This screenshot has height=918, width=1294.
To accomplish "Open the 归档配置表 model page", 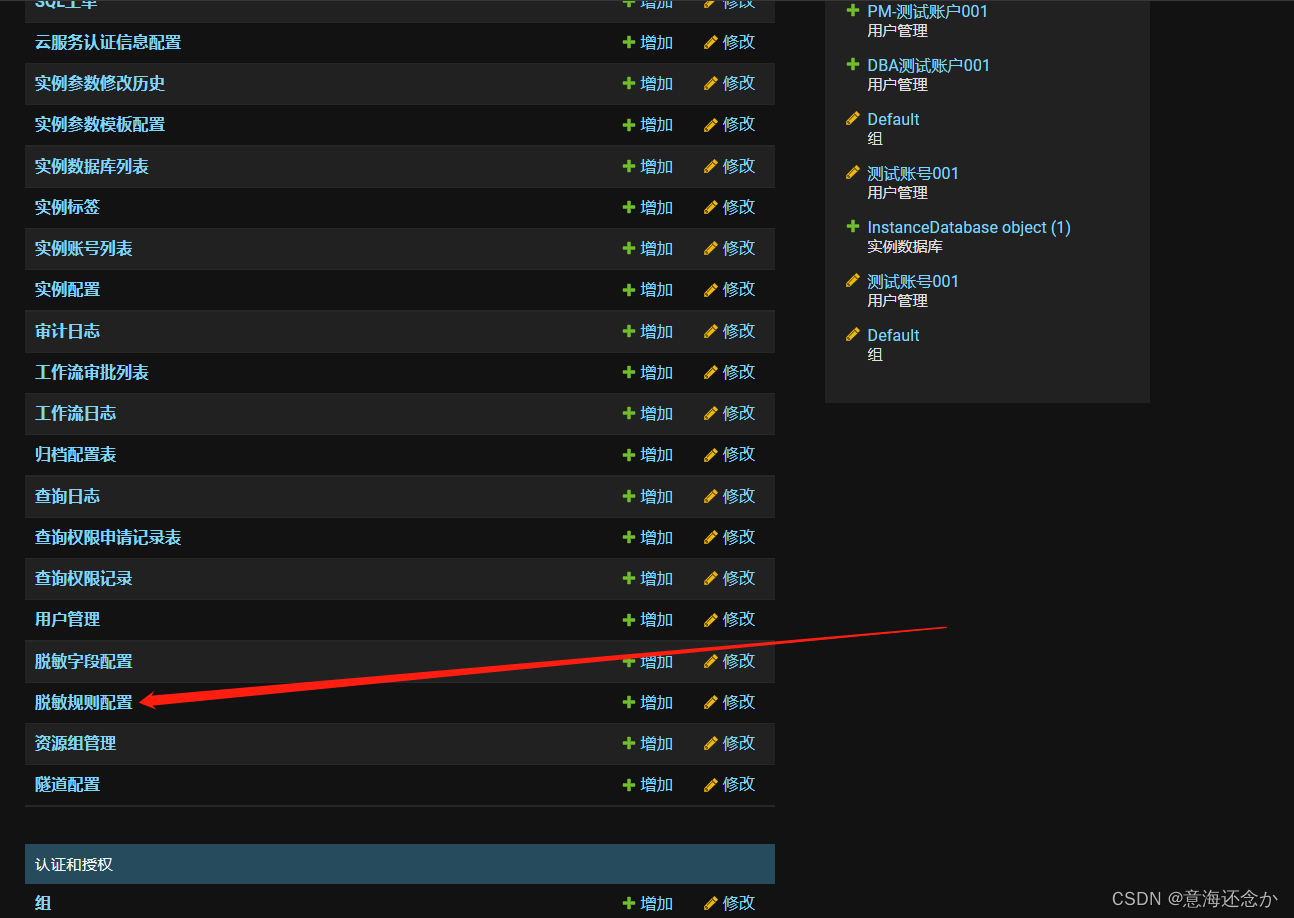I will (75, 455).
